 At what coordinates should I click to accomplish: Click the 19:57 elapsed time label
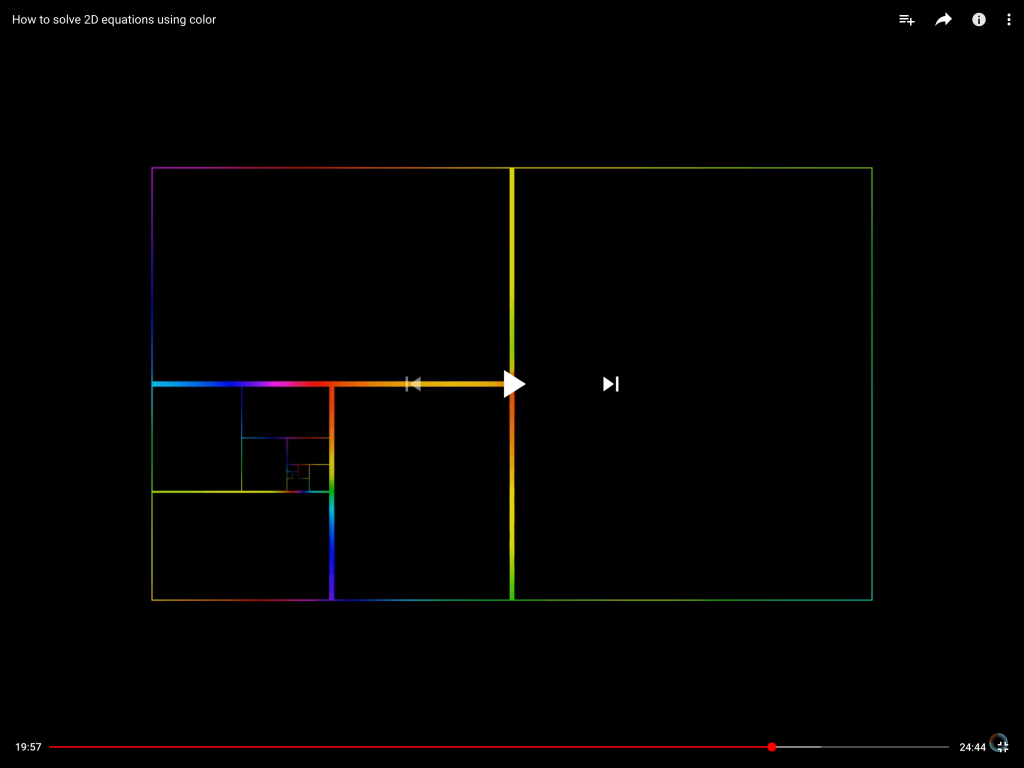point(28,747)
